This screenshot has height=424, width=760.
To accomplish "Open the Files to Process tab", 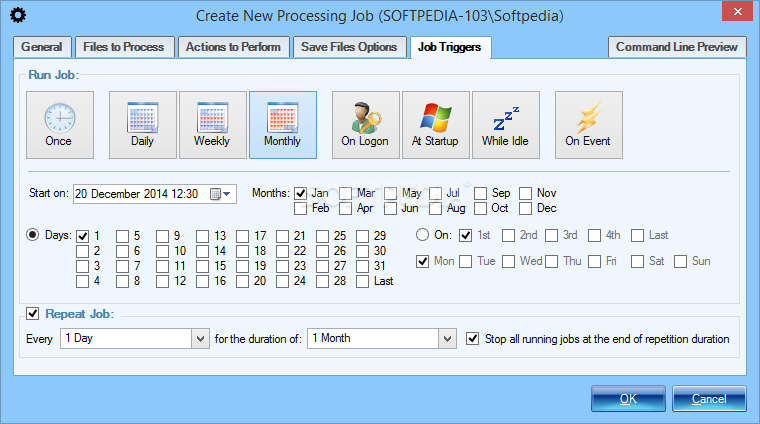I will pyautogui.click(x=124, y=47).
